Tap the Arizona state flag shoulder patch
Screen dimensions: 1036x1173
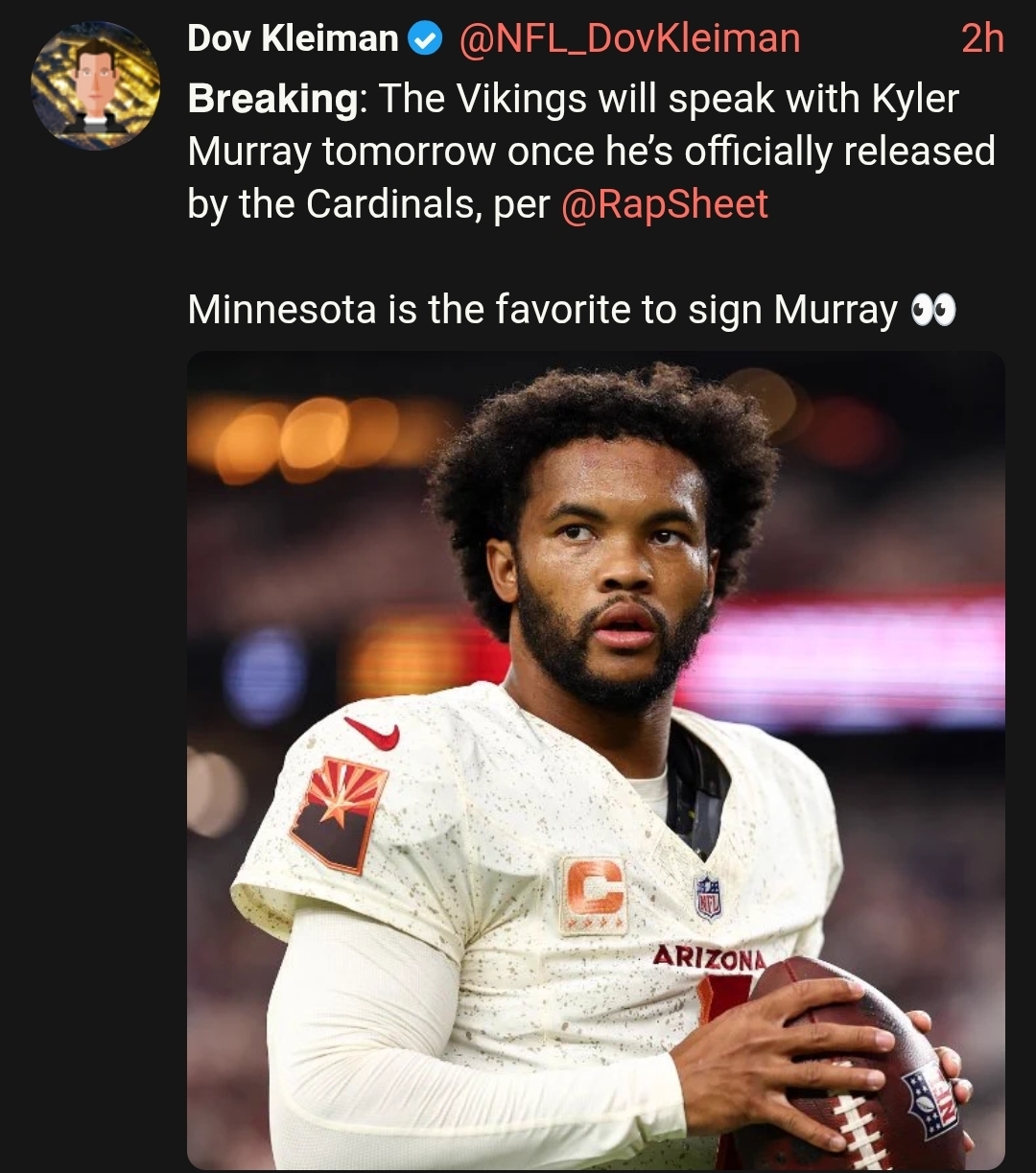click(x=340, y=815)
